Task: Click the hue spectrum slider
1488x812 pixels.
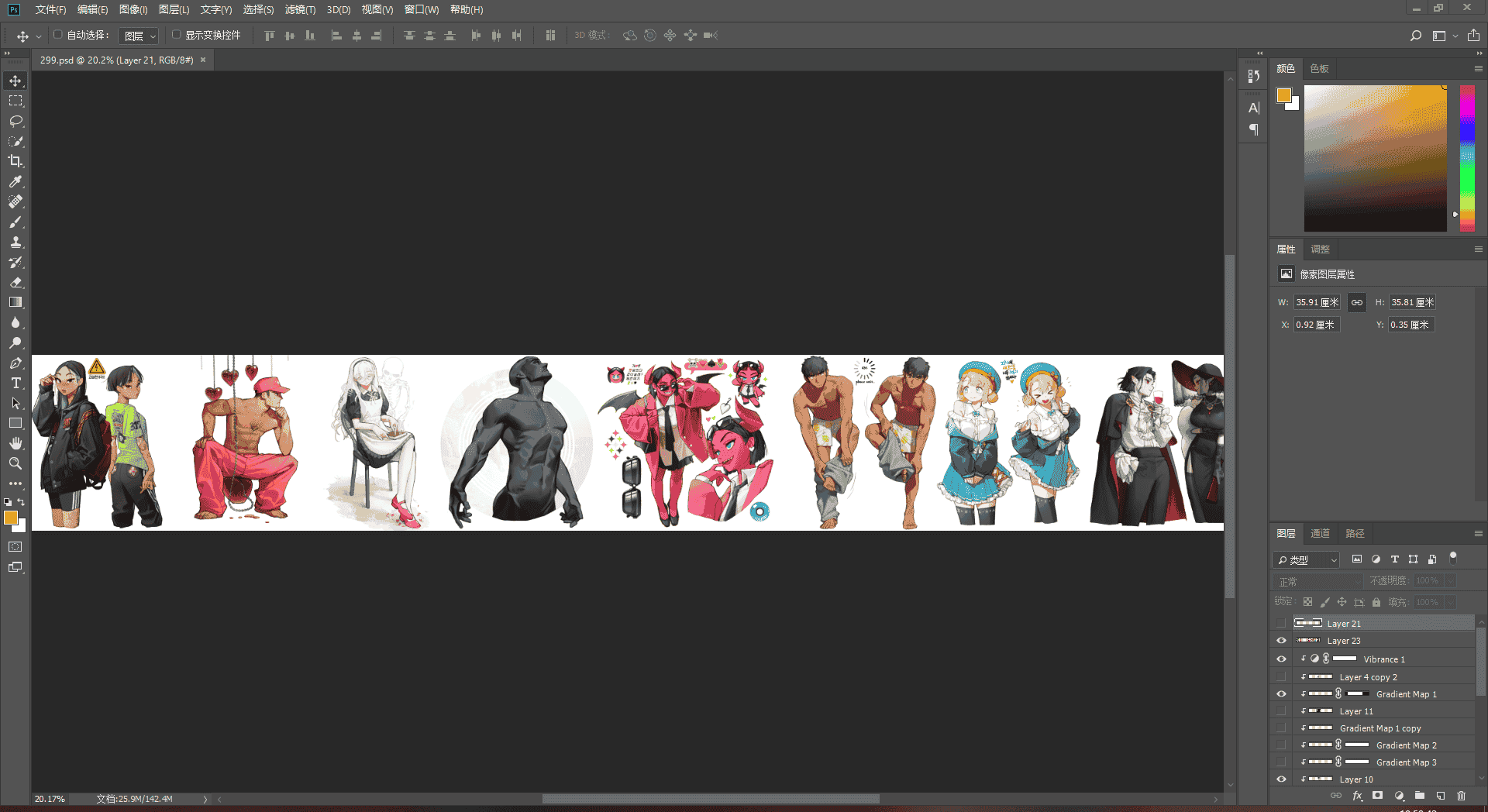Action: pyautogui.click(x=1467, y=158)
